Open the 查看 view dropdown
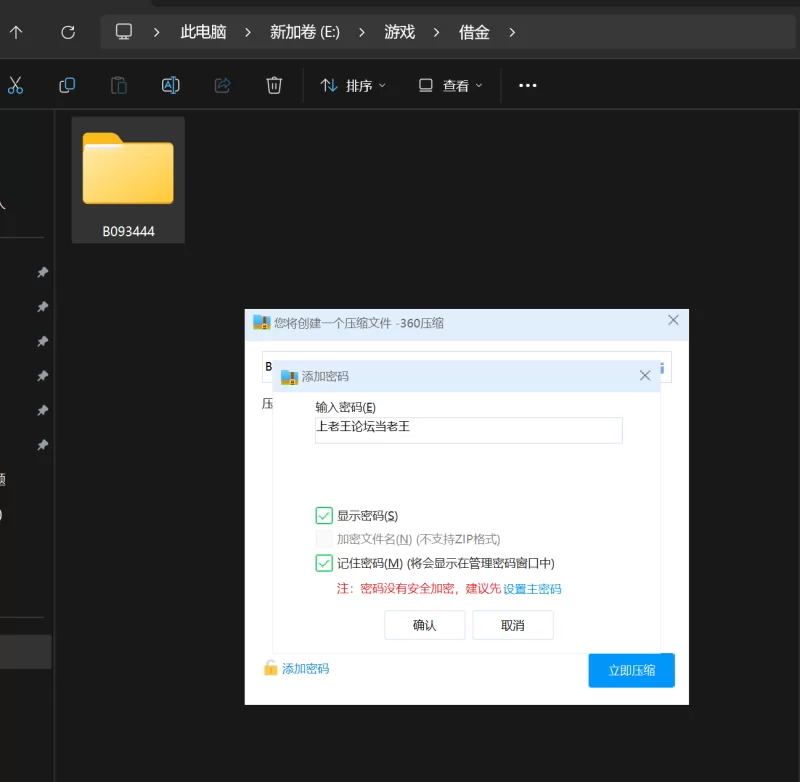Image resolution: width=800 pixels, height=782 pixels. (x=450, y=85)
